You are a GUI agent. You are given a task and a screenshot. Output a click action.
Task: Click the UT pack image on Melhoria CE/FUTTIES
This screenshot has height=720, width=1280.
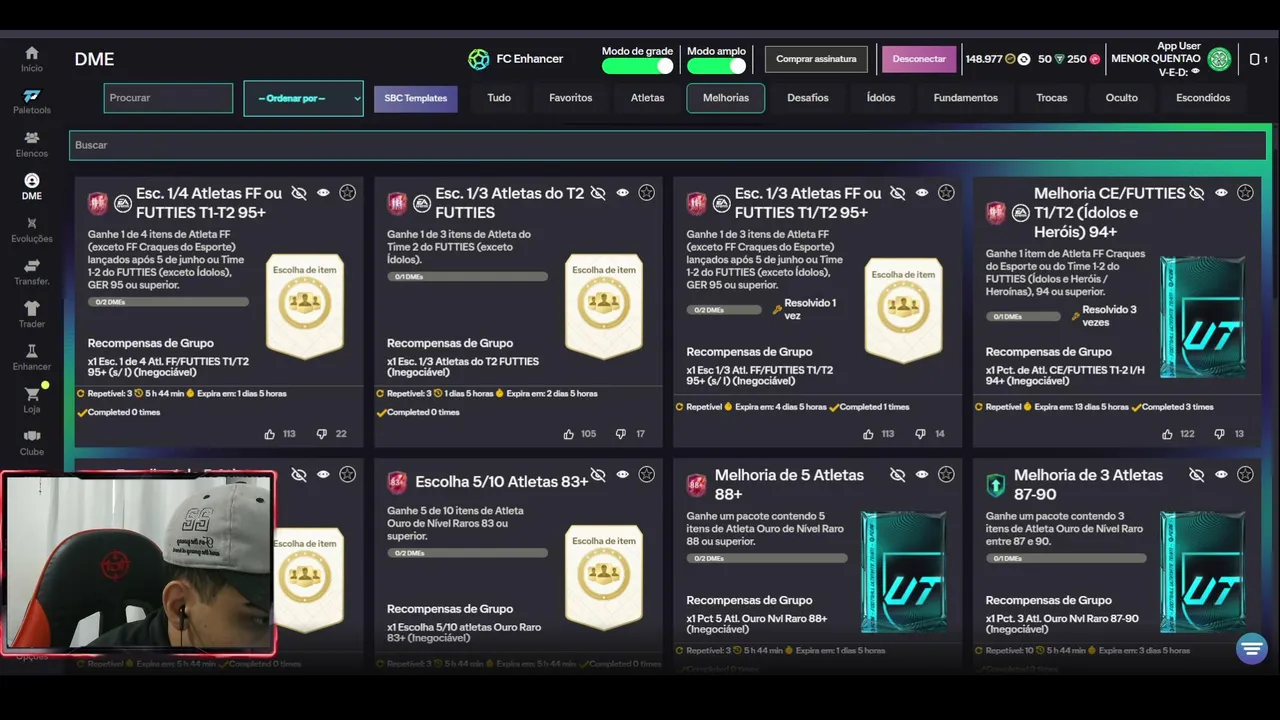pyautogui.click(x=1203, y=317)
